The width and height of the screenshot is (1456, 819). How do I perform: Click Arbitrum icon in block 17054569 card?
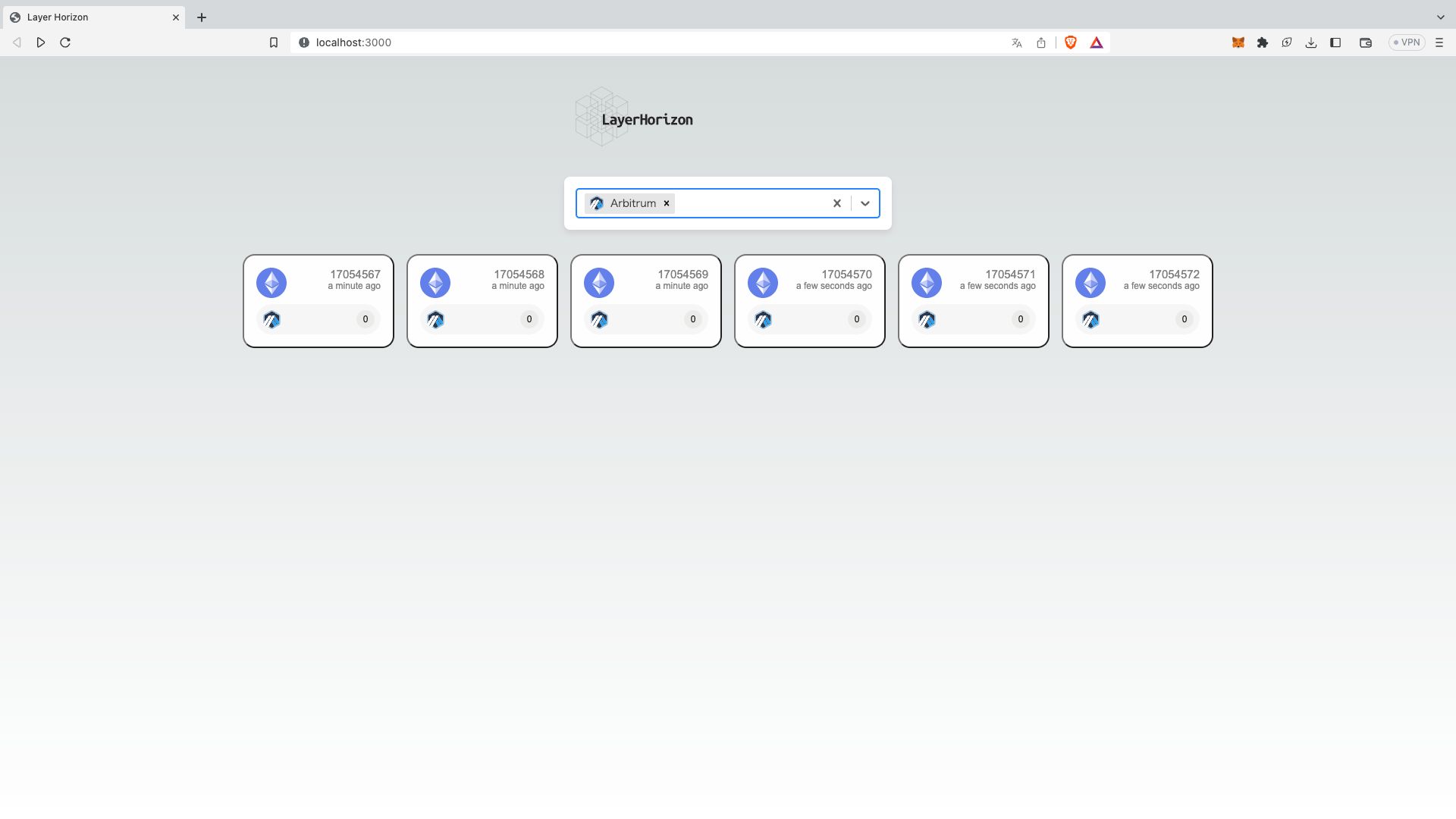coord(599,319)
